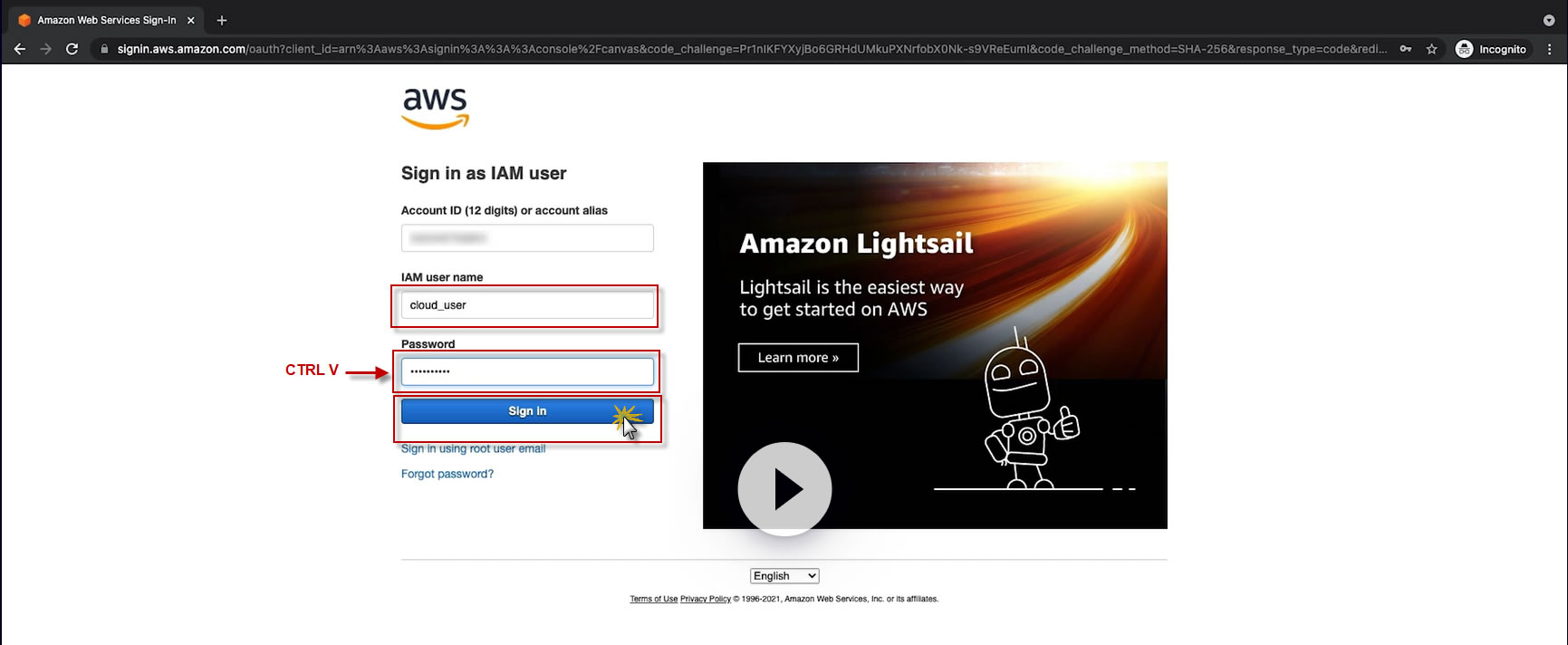Open the Privacy Policy link
Viewport: 1568px width, 645px height.
click(706, 599)
